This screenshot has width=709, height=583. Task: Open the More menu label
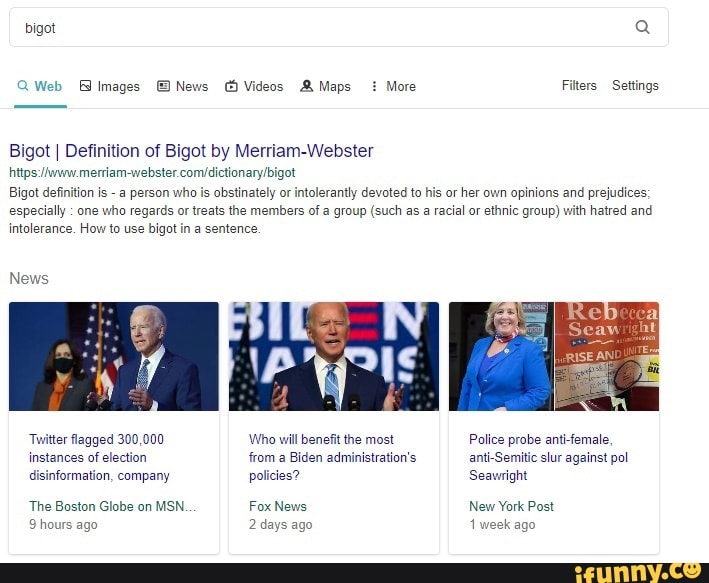(x=401, y=86)
